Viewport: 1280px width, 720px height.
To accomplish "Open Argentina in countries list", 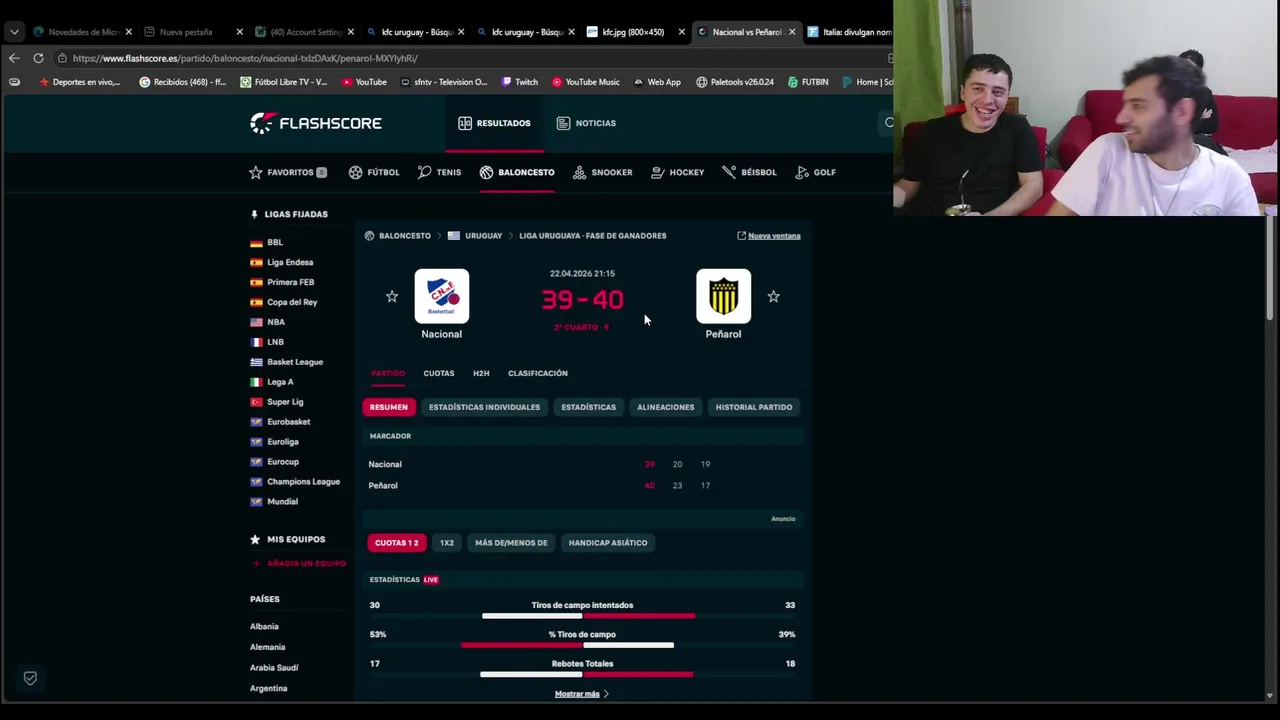I will pos(268,688).
